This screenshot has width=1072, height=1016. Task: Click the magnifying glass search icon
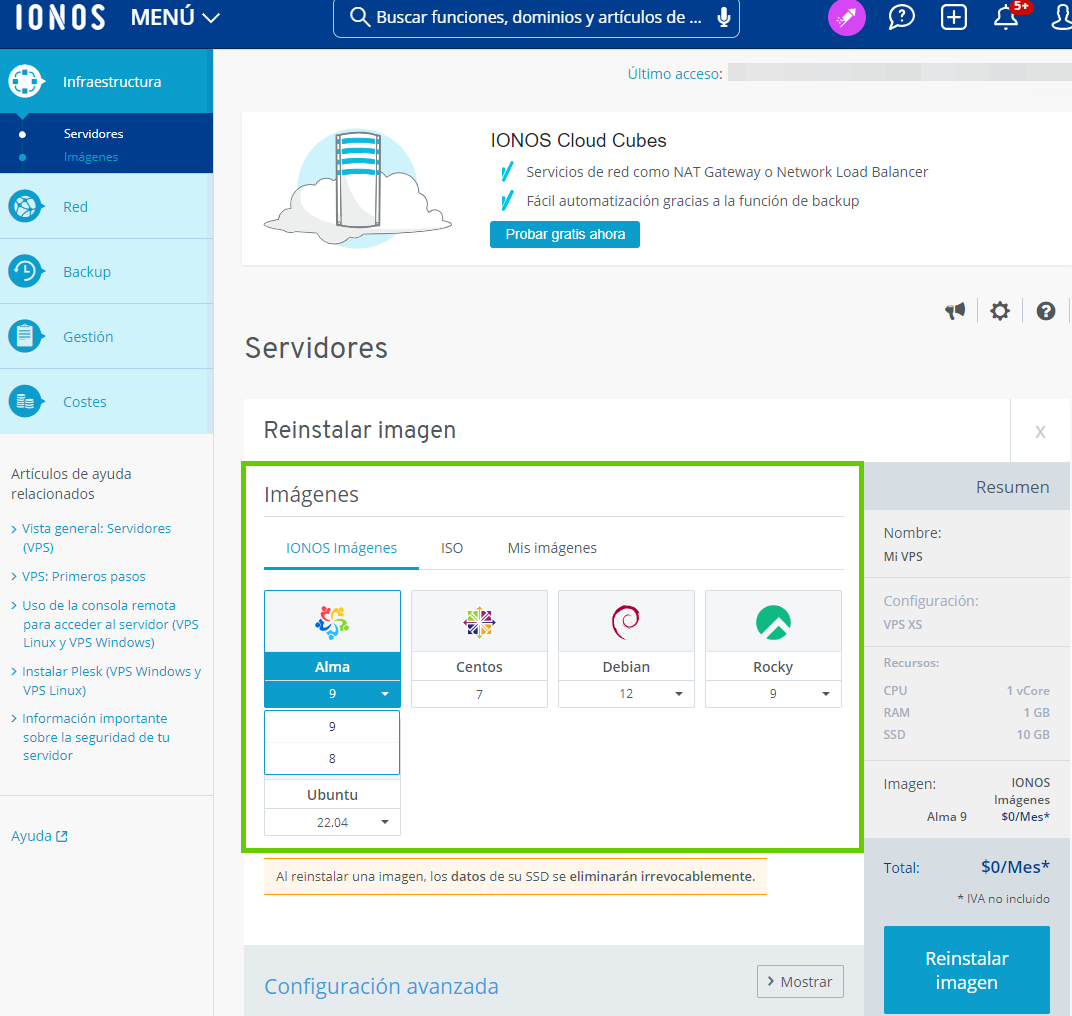click(x=360, y=17)
